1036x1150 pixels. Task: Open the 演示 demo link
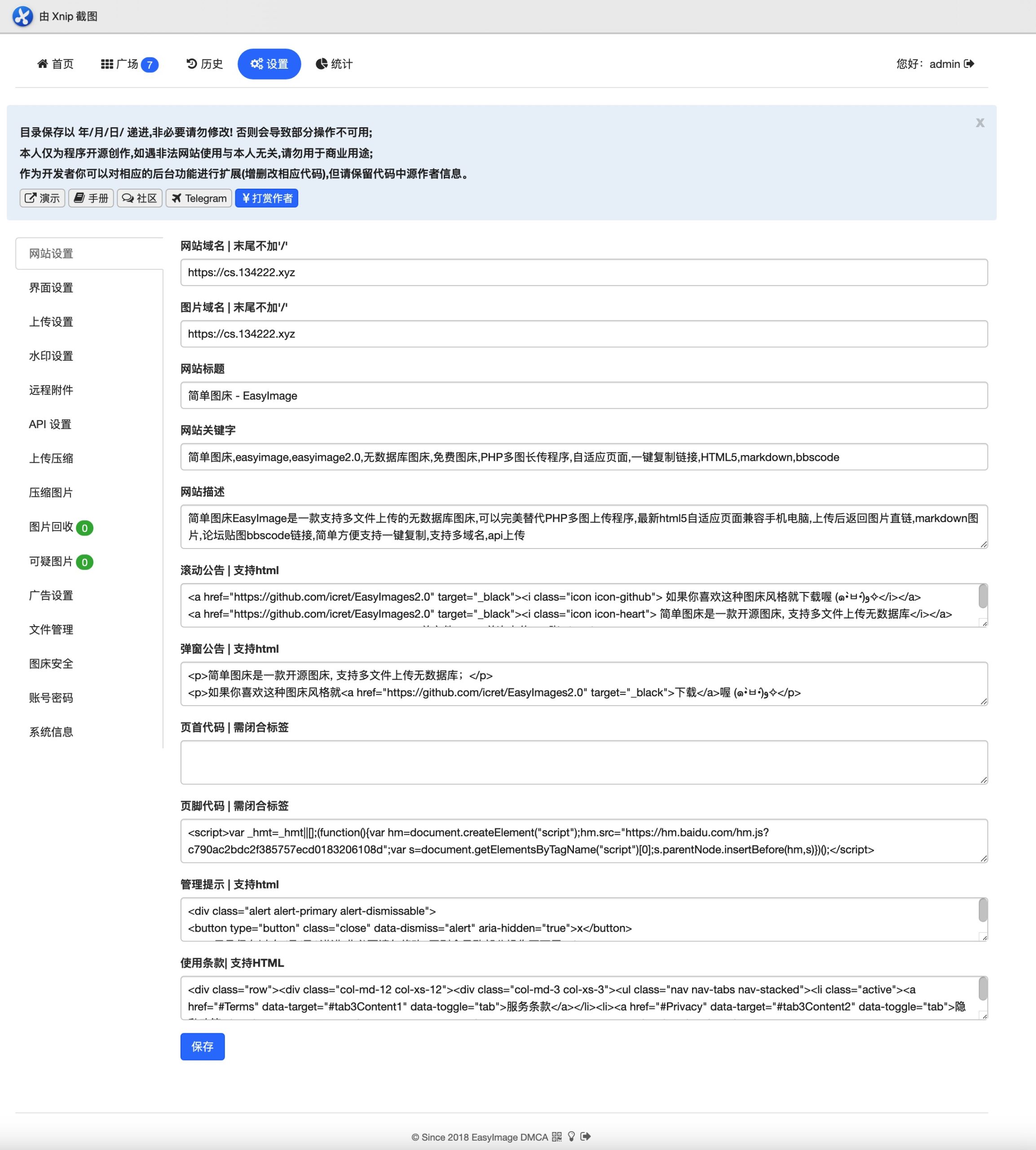pyautogui.click(x=42, y=198)
